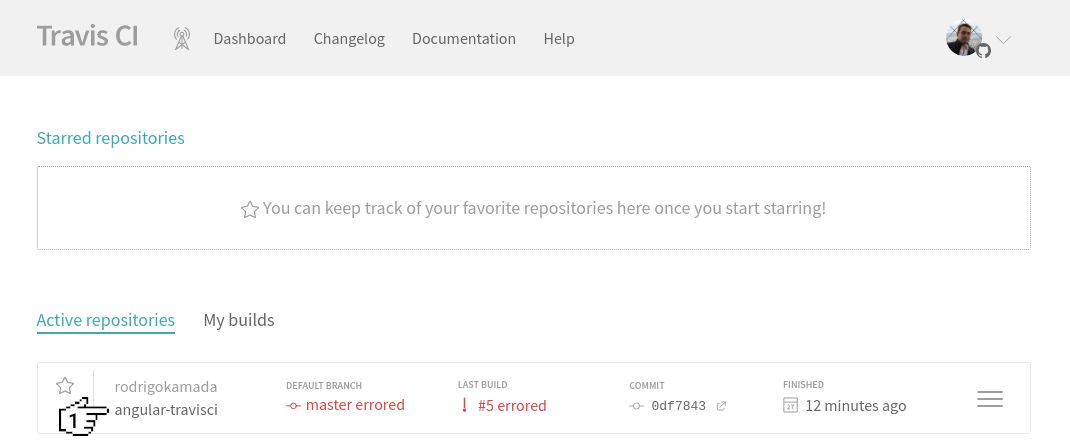
Task: Switch to the My builds tab
Action: point(239,320)
